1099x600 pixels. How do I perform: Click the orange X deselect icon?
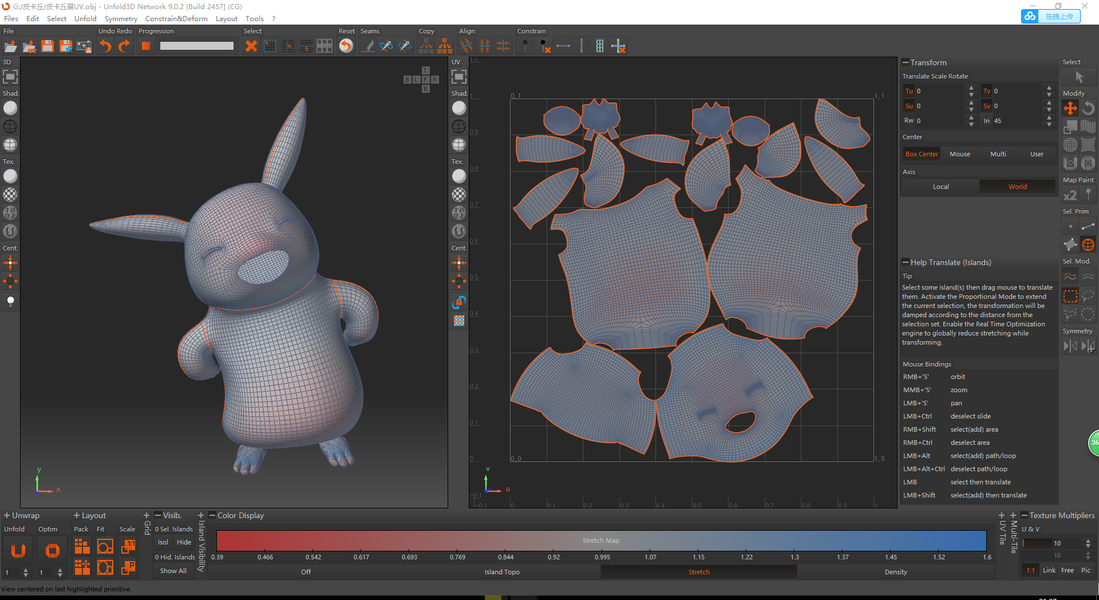click(251, 46)
